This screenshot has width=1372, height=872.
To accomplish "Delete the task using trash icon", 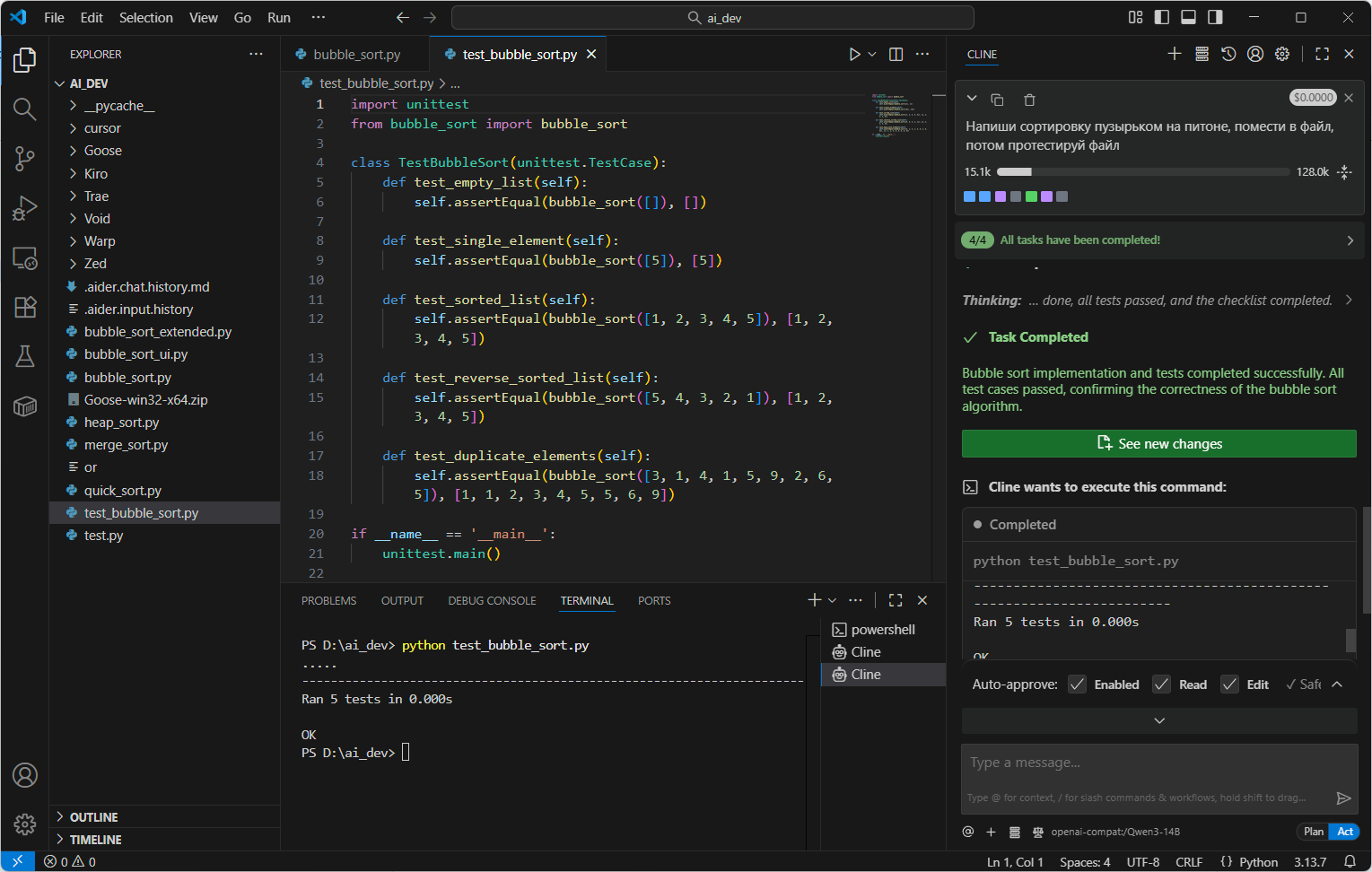I will tap(1029, 100).
